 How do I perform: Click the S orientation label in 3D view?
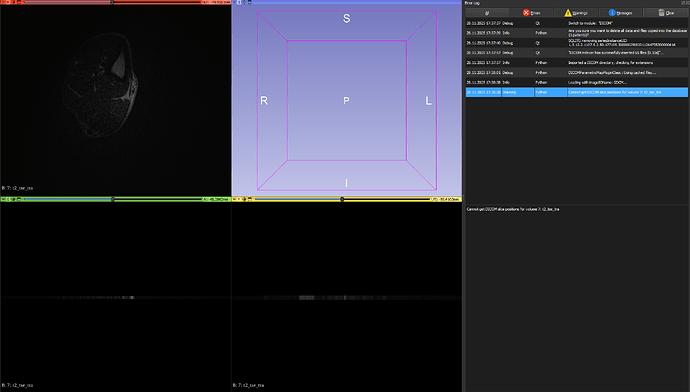click(x=347, y=18)
